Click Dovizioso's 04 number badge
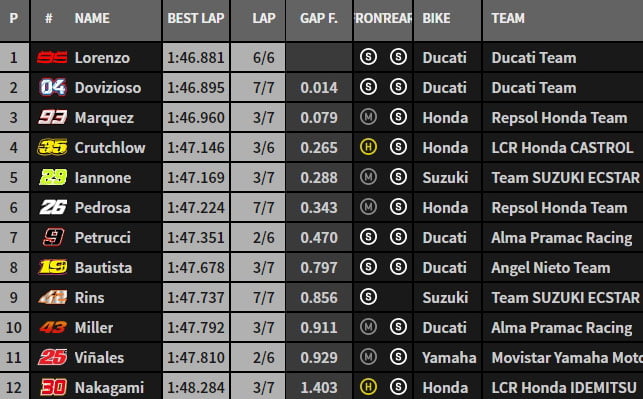Image resolution: width=643 pixels, height=399 pixels. tap(52, 87)
